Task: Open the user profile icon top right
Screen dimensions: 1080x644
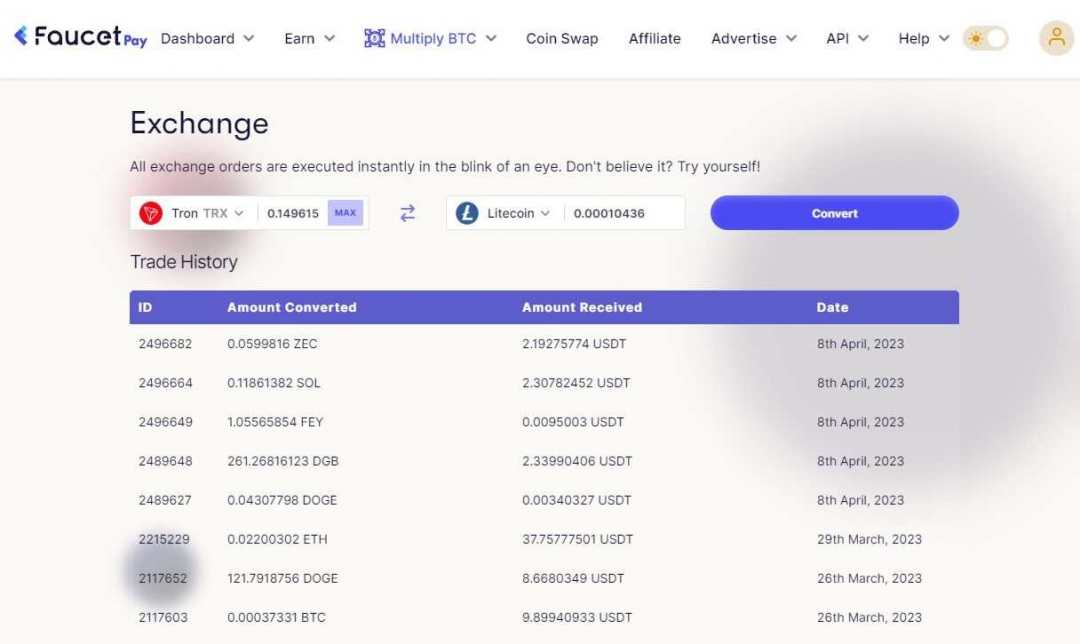Action: click(1056, 37)
